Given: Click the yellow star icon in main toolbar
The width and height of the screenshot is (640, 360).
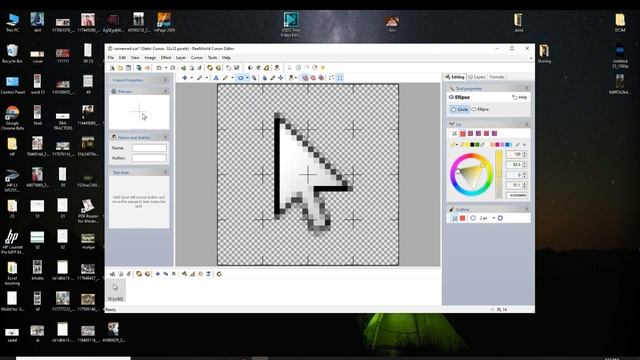Looking at the screenshot, I should coord(322,68).
